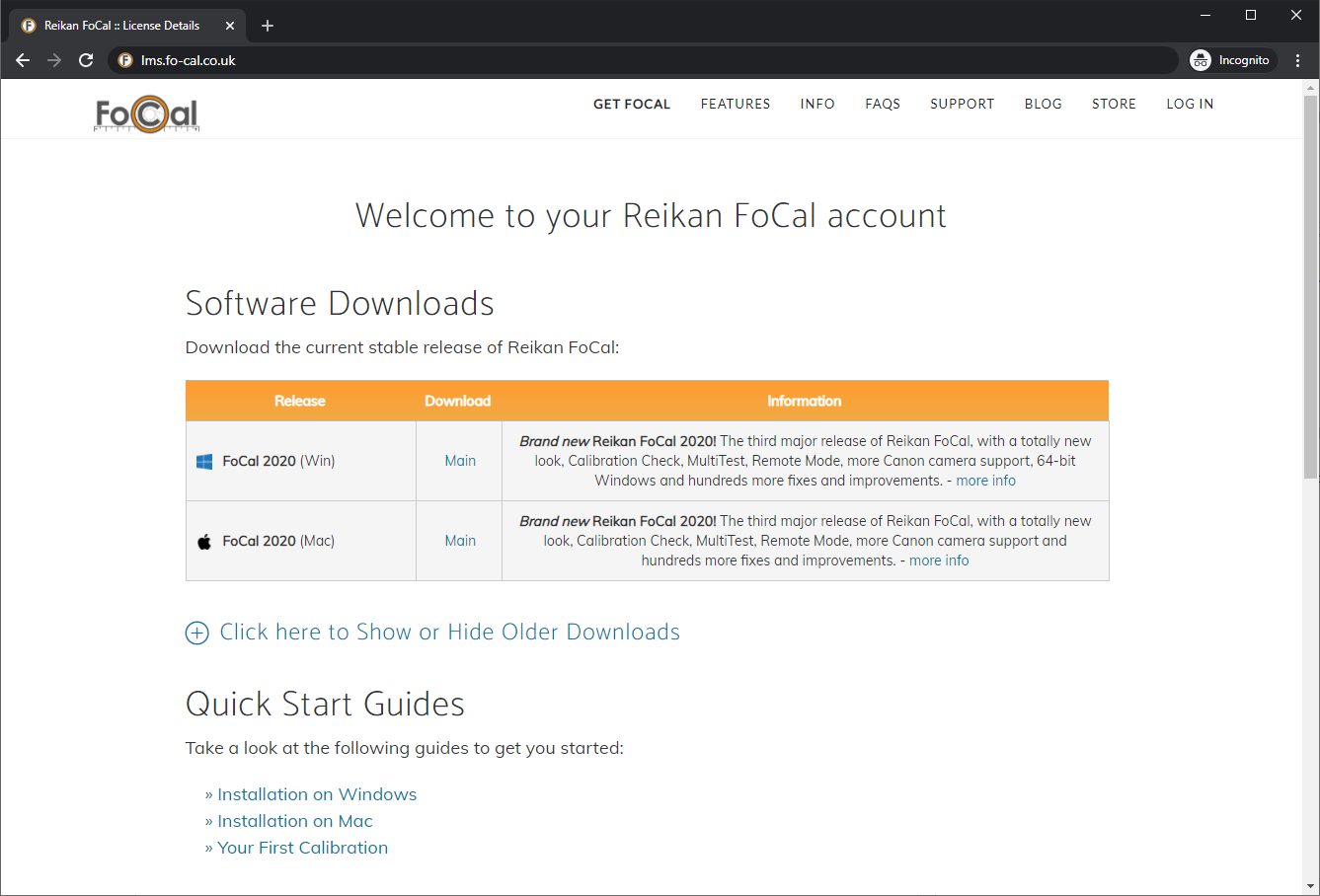Click 'FoCal 2020 (Mac)' release text
The image size is (1320, 896).
click(x=278, y=541)
